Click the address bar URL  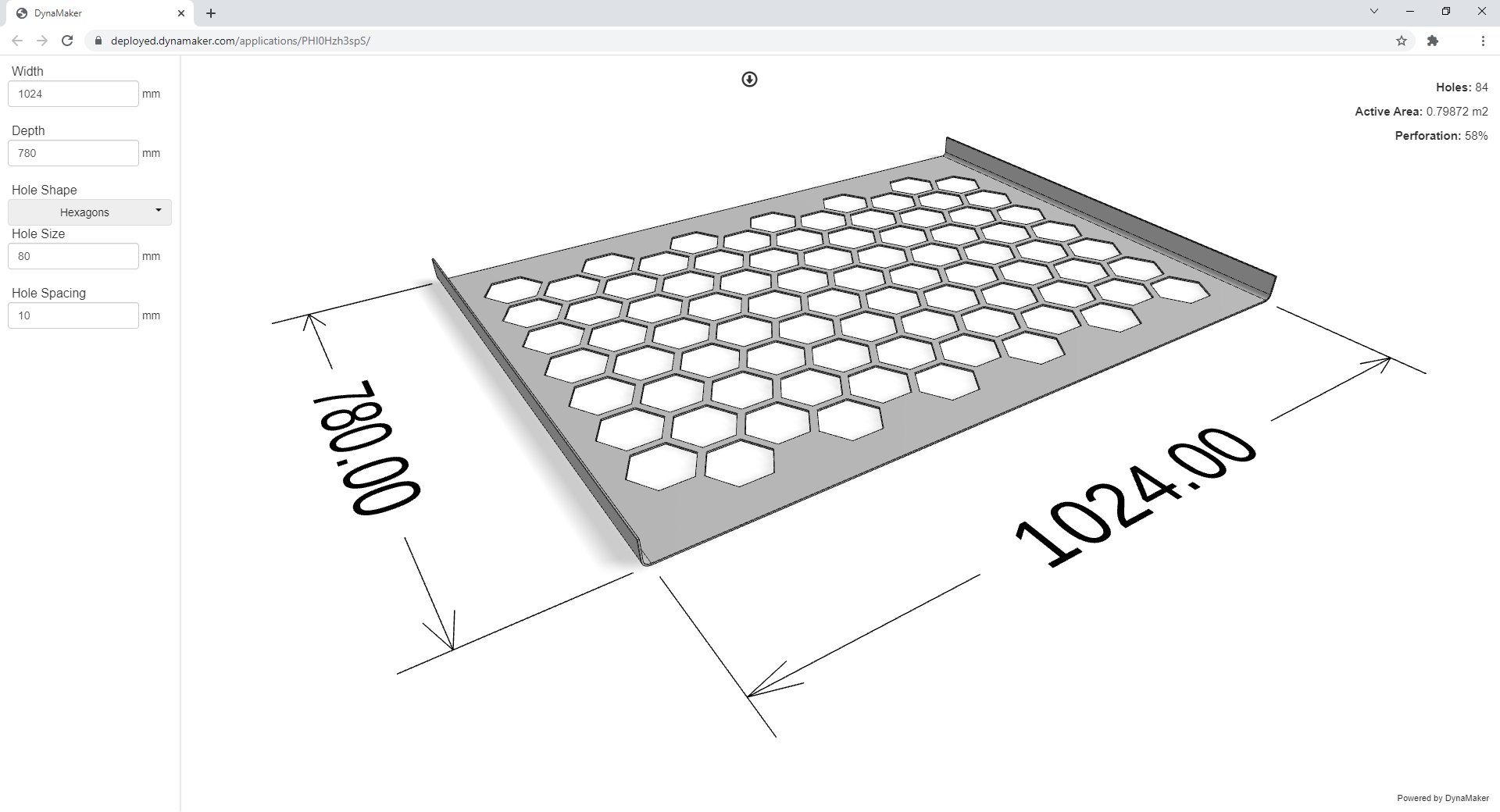tap(240, 41)
